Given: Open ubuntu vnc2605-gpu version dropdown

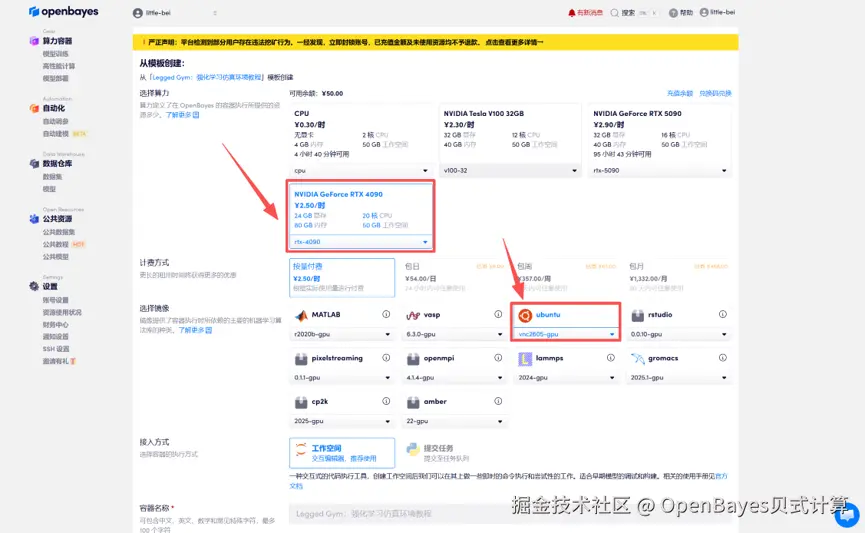Looking at the screenshot, I should pyautogui.click(x=566, y=334).
